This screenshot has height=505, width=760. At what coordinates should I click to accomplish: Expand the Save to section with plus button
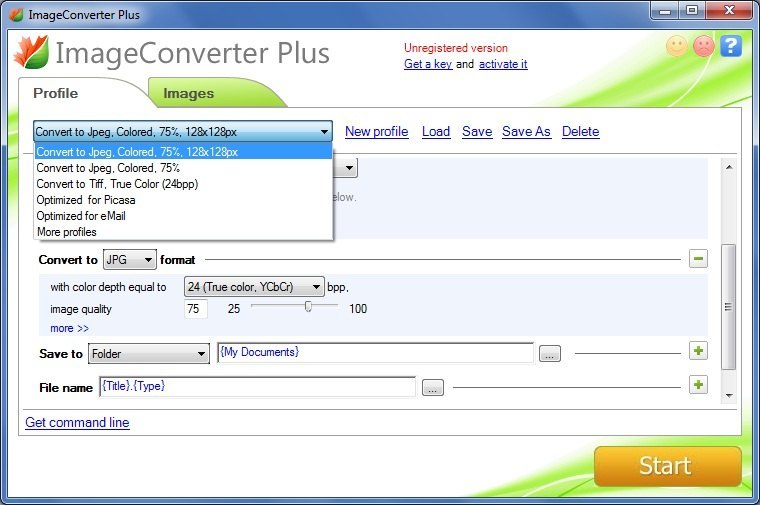[x=698, y=350]
